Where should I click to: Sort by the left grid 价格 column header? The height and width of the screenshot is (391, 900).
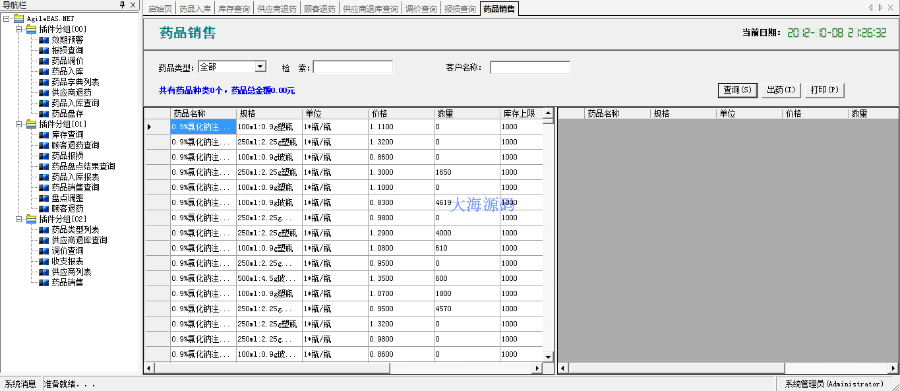click(x=401, y=114)
